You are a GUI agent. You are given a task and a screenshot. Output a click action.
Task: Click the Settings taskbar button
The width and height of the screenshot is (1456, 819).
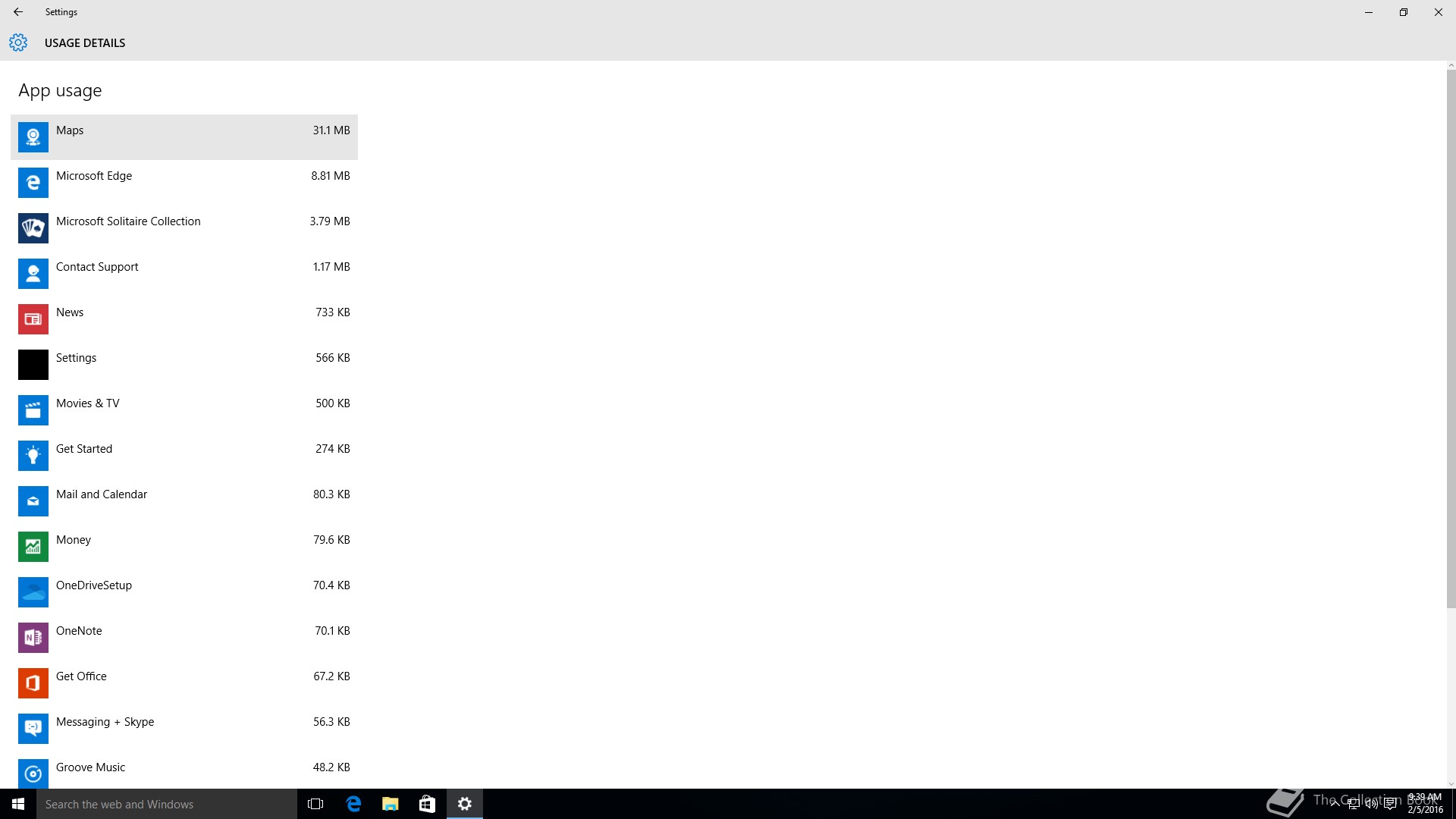465,804
